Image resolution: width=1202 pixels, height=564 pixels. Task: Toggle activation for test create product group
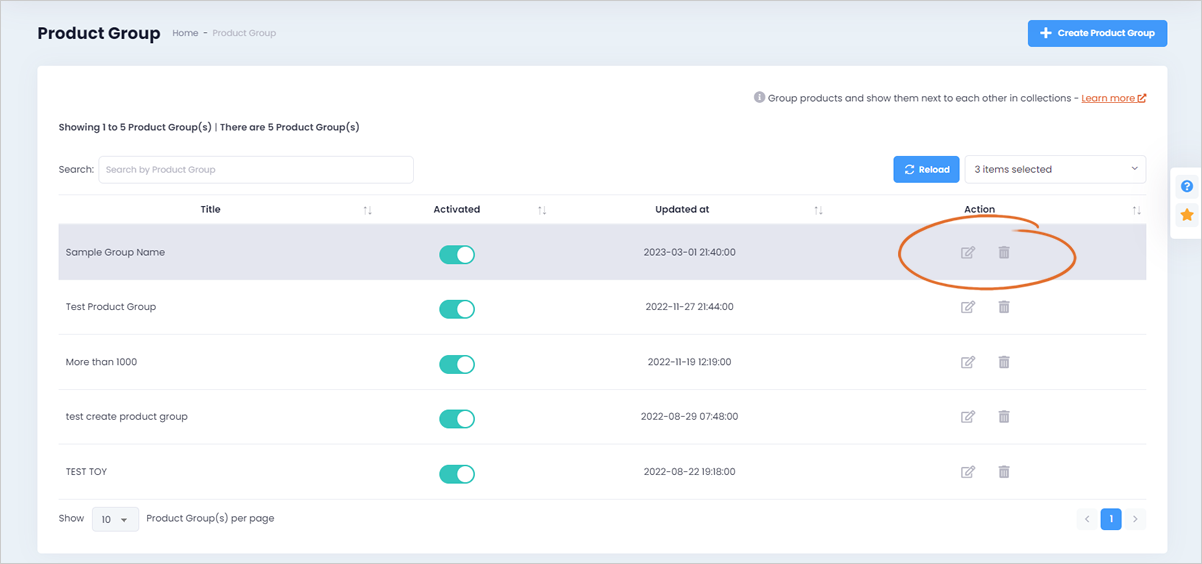(x=457, y=419)
